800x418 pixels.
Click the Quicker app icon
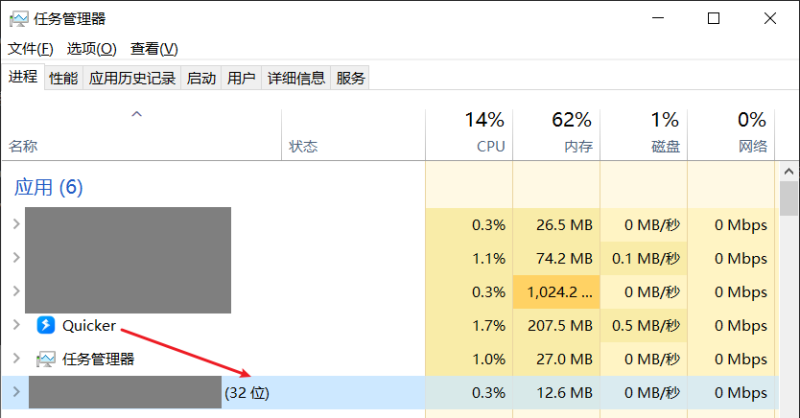(x=45, y=325)
